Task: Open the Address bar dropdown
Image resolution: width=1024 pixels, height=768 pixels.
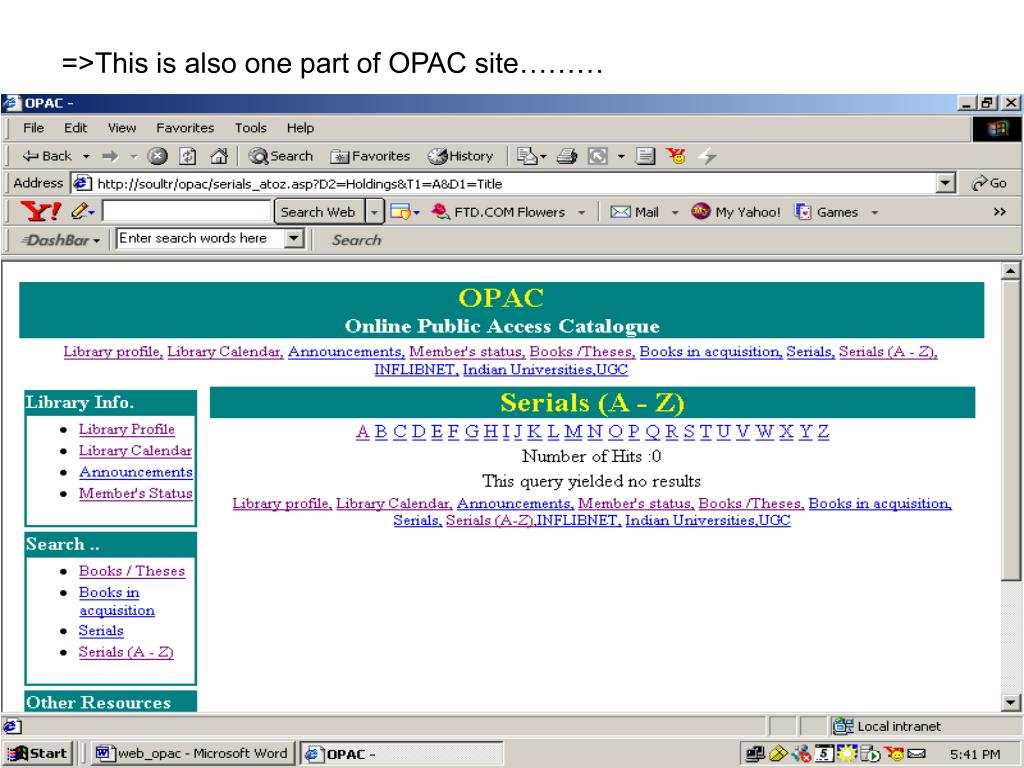Action: coord(946,184)
